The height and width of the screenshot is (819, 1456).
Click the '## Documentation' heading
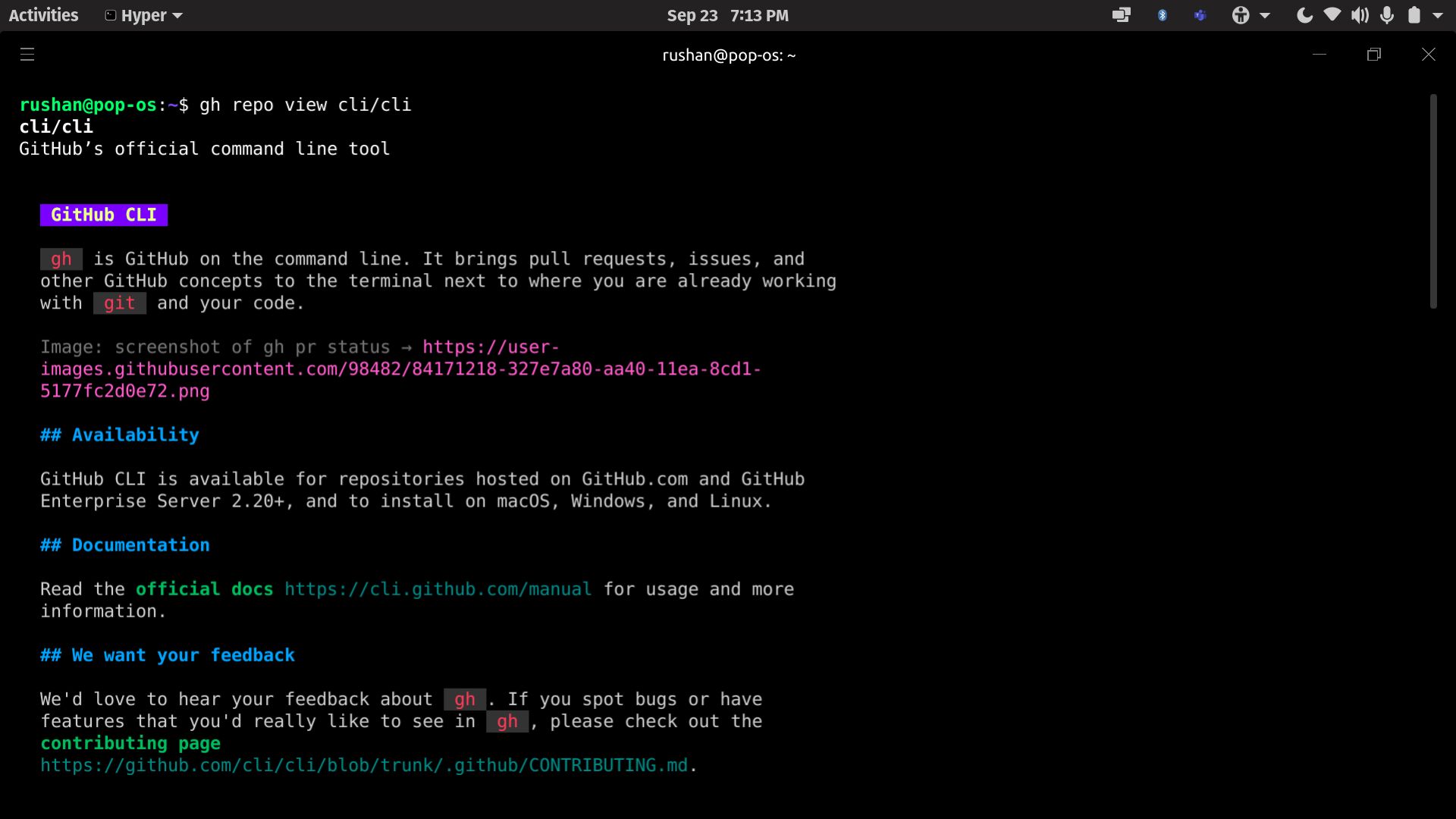click(125, 545)
